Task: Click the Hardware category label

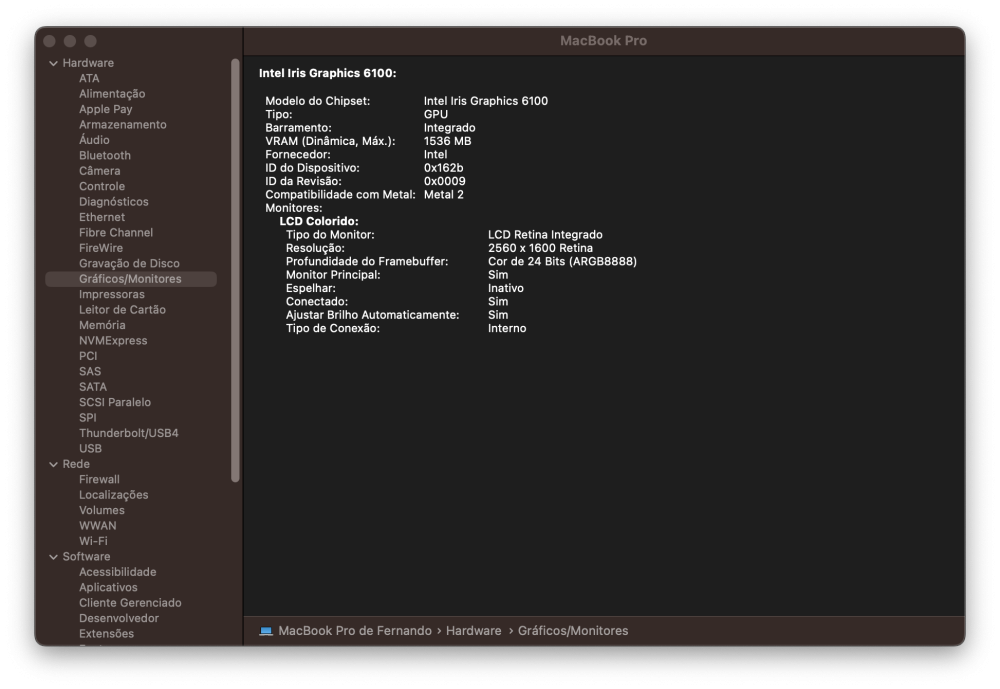Action: (89, 63)
